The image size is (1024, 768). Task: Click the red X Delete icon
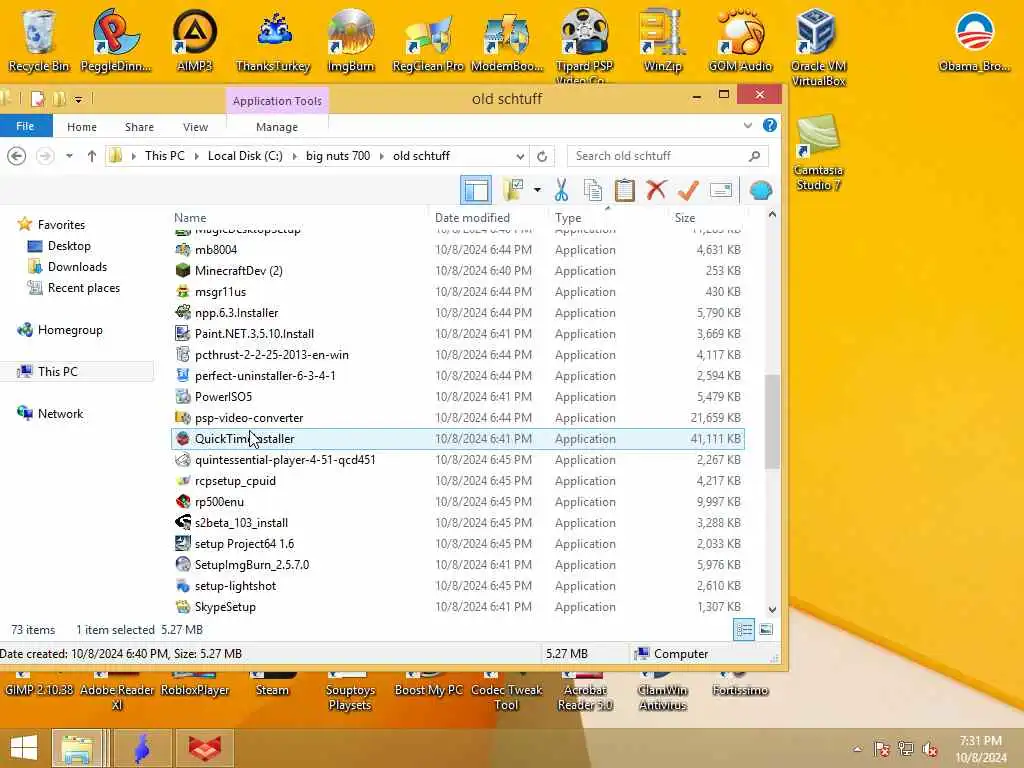656,190
